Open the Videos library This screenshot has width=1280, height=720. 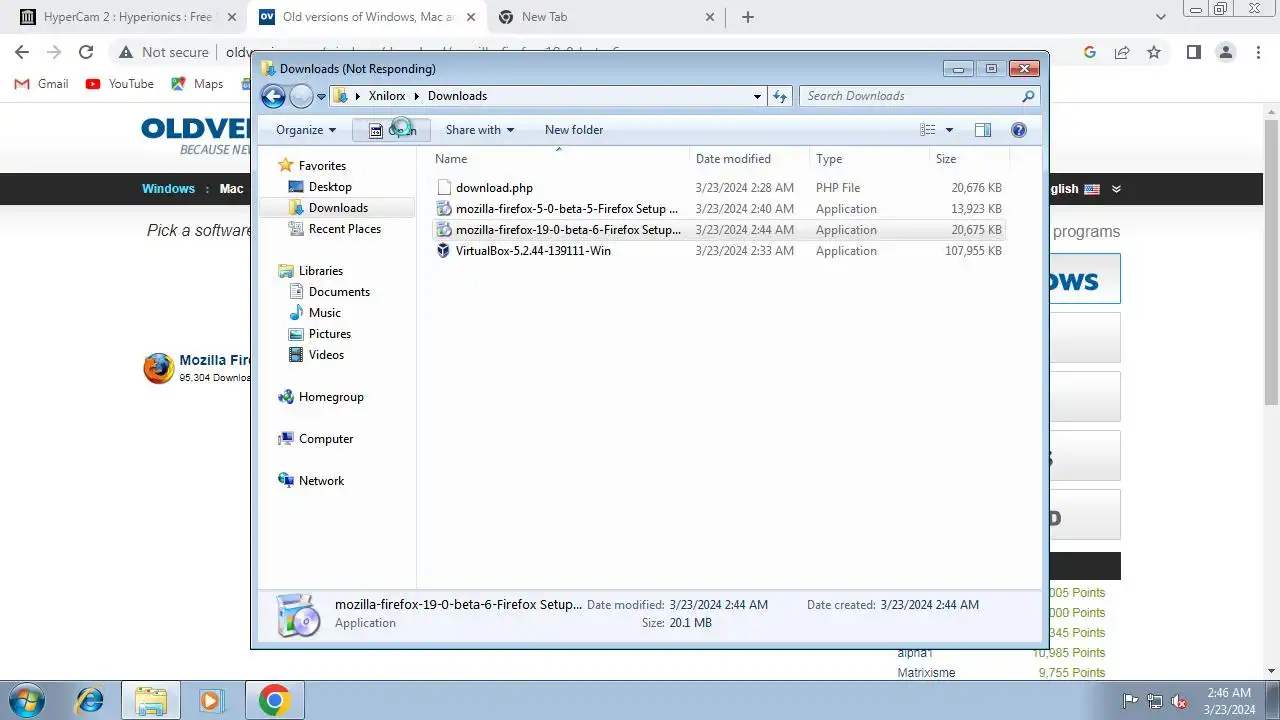[326, 355]
